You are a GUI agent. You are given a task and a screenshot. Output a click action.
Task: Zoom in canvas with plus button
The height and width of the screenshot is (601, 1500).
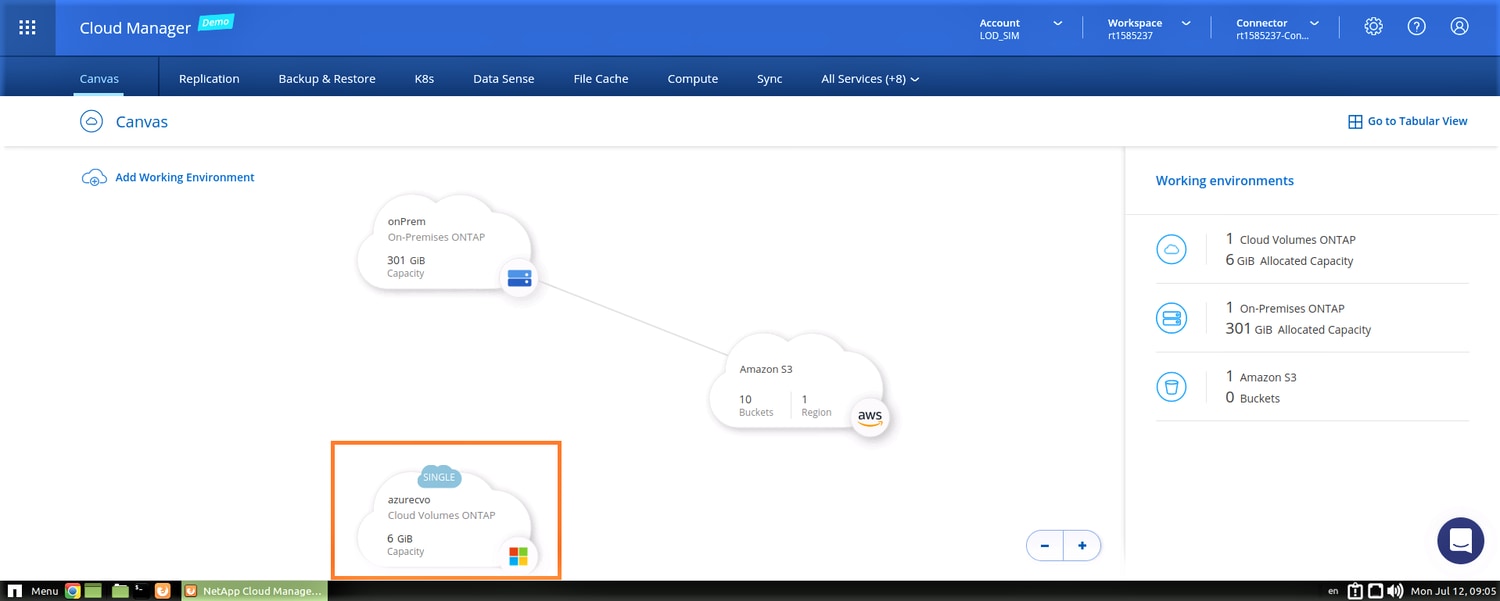pyautogui.click(x=1082, y=546)
